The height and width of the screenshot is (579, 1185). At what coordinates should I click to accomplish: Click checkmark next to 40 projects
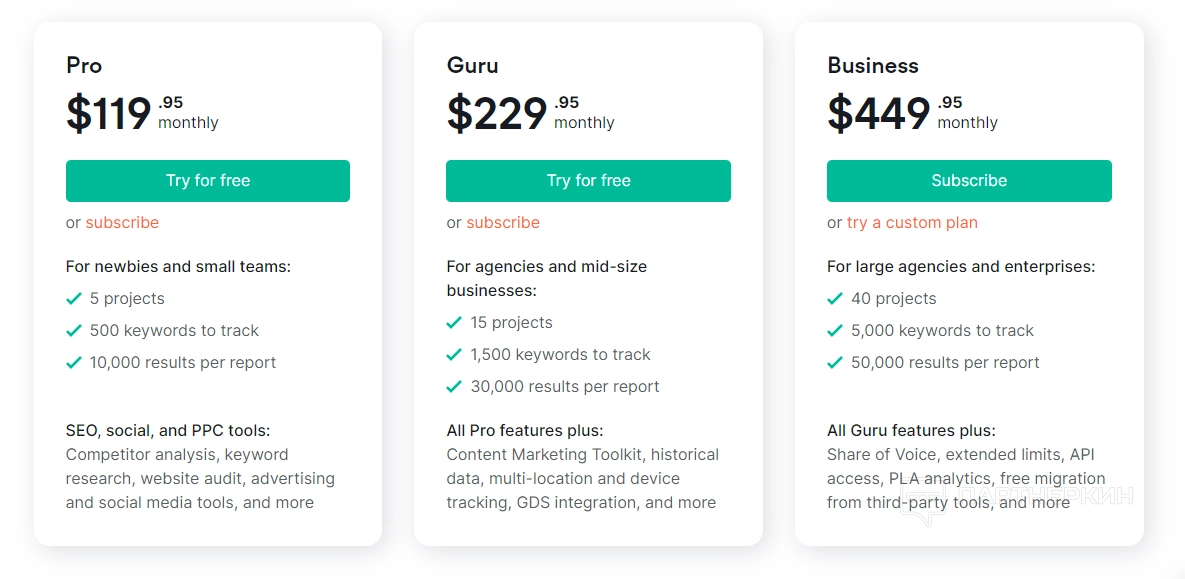835,299
